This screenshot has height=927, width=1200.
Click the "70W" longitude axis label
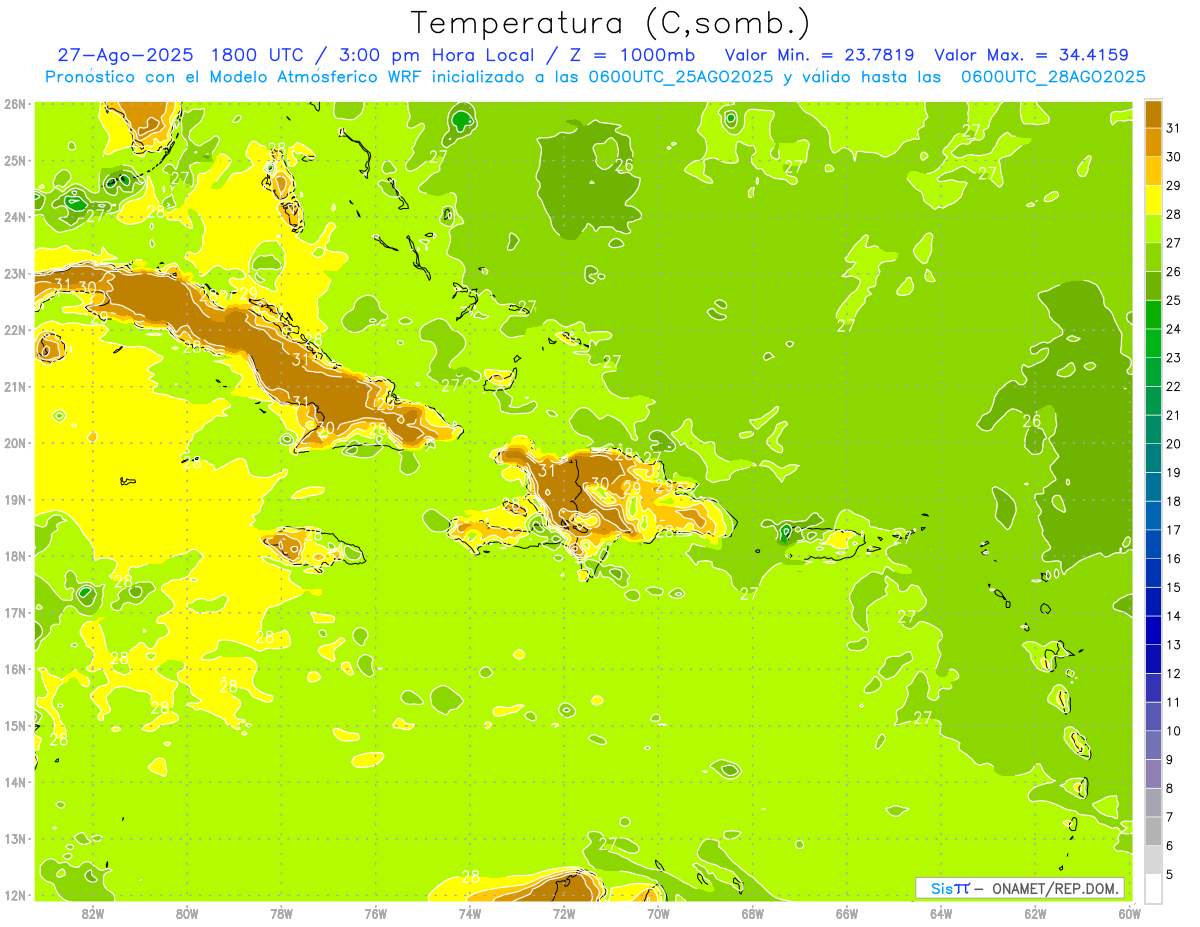tap(658, 913)
